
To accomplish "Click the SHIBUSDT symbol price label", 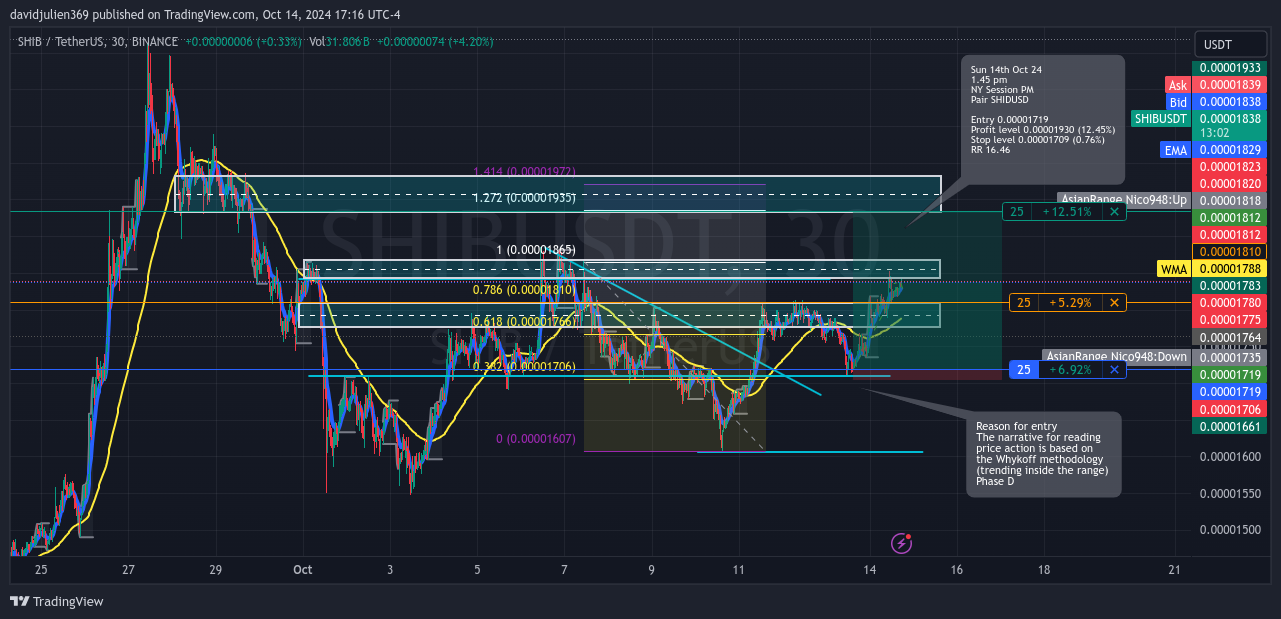I will (x=1161, y=118).
